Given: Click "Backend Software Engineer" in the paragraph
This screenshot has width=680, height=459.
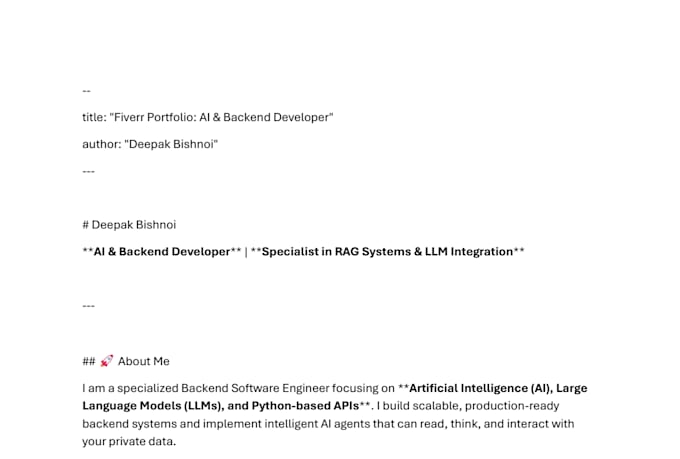Looking at the screenshot, I should click(255, 388).
